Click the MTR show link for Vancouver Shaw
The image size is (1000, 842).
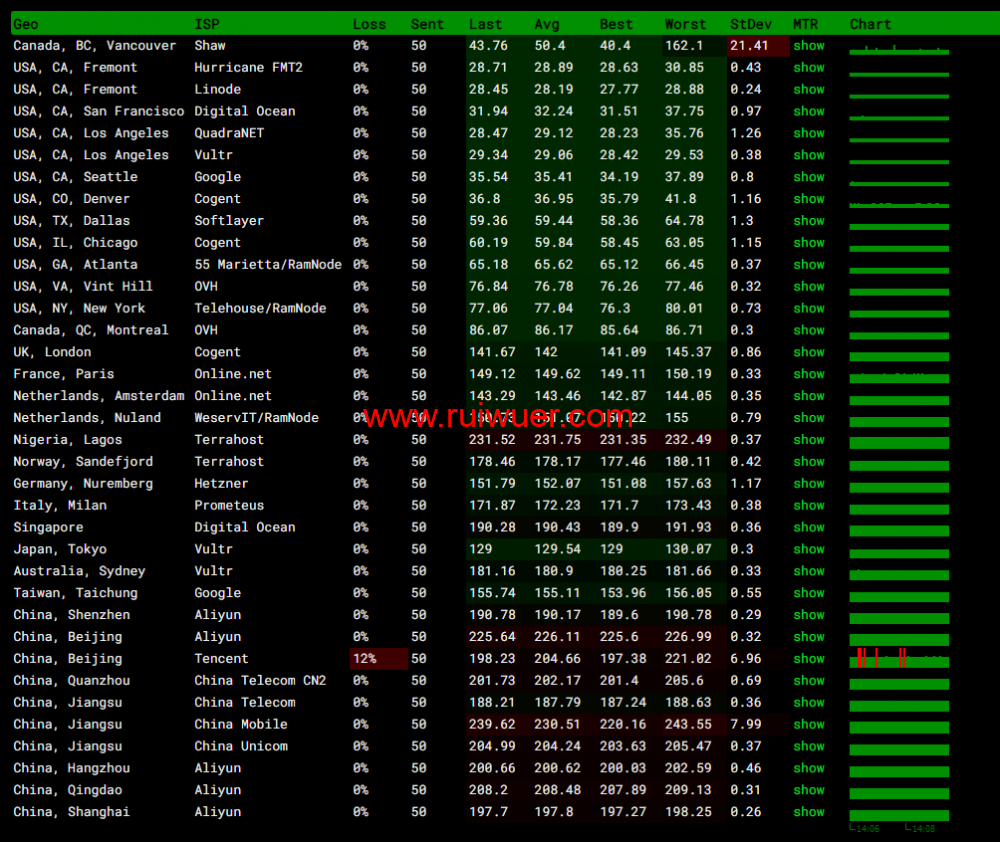[808, 46]
